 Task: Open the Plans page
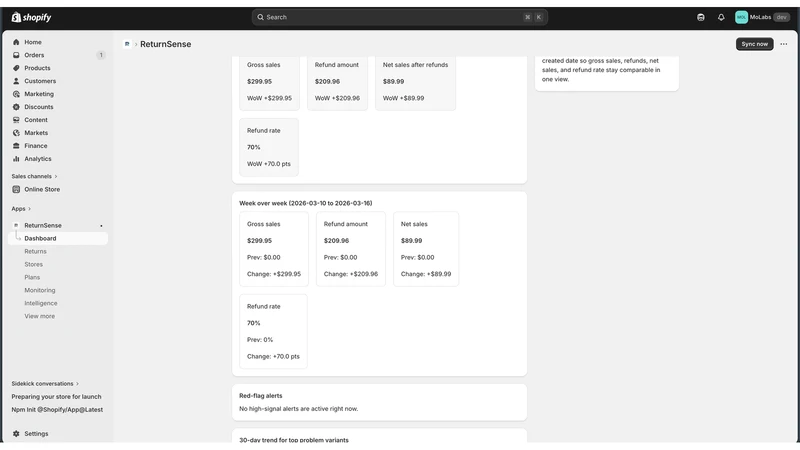[x=32, y=278]
